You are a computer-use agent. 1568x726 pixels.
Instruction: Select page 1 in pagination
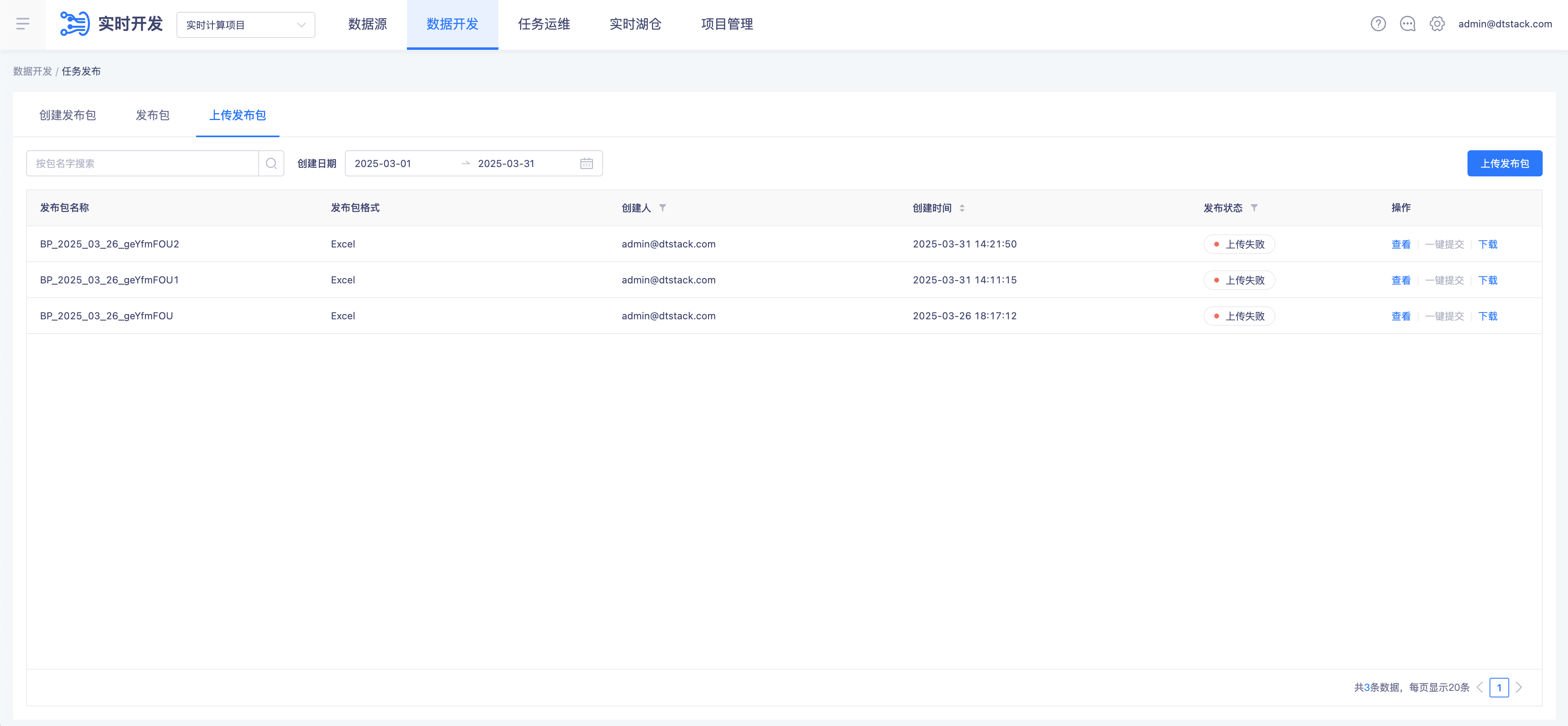click(1499, 688)
